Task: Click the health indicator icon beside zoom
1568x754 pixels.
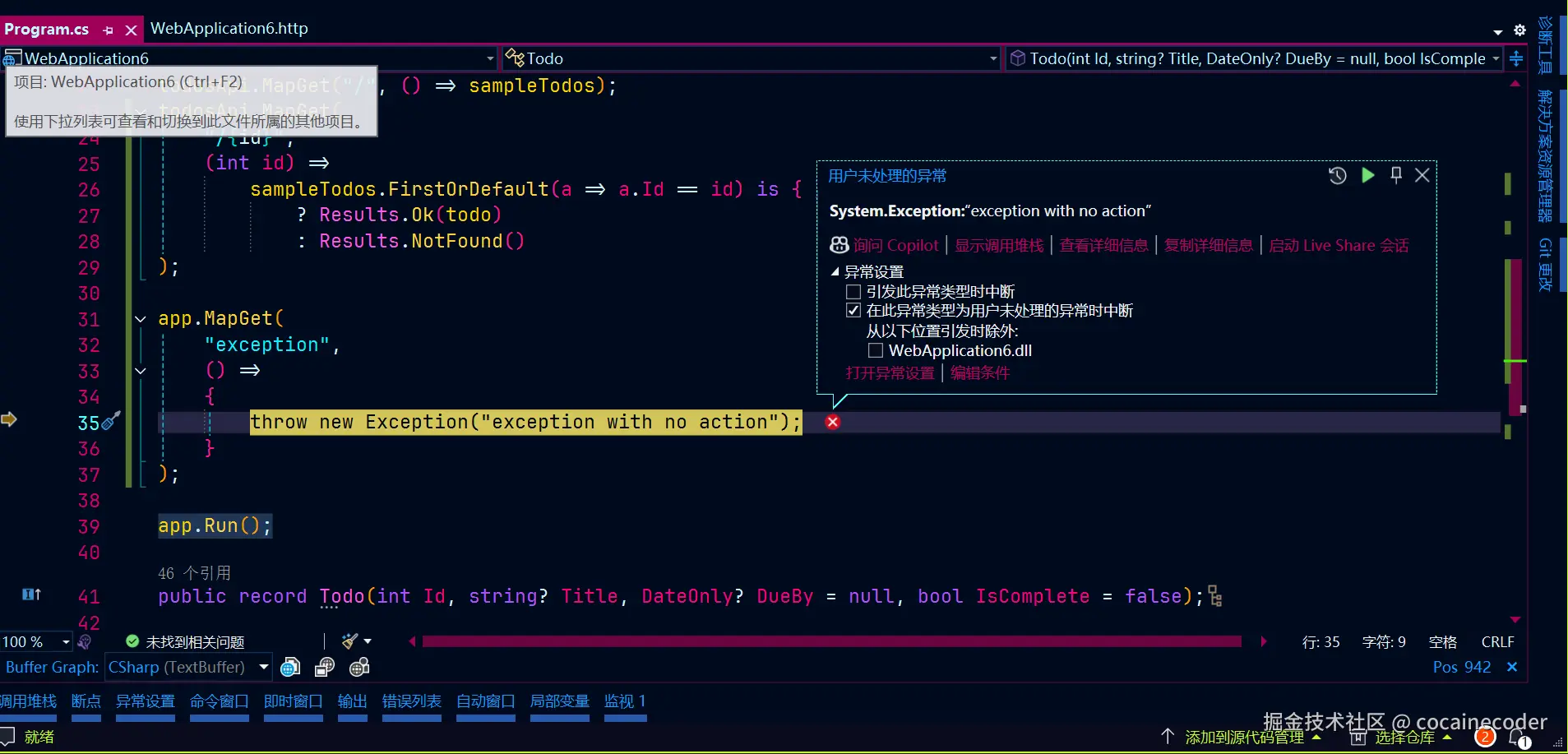Action: tap(84, 642)
